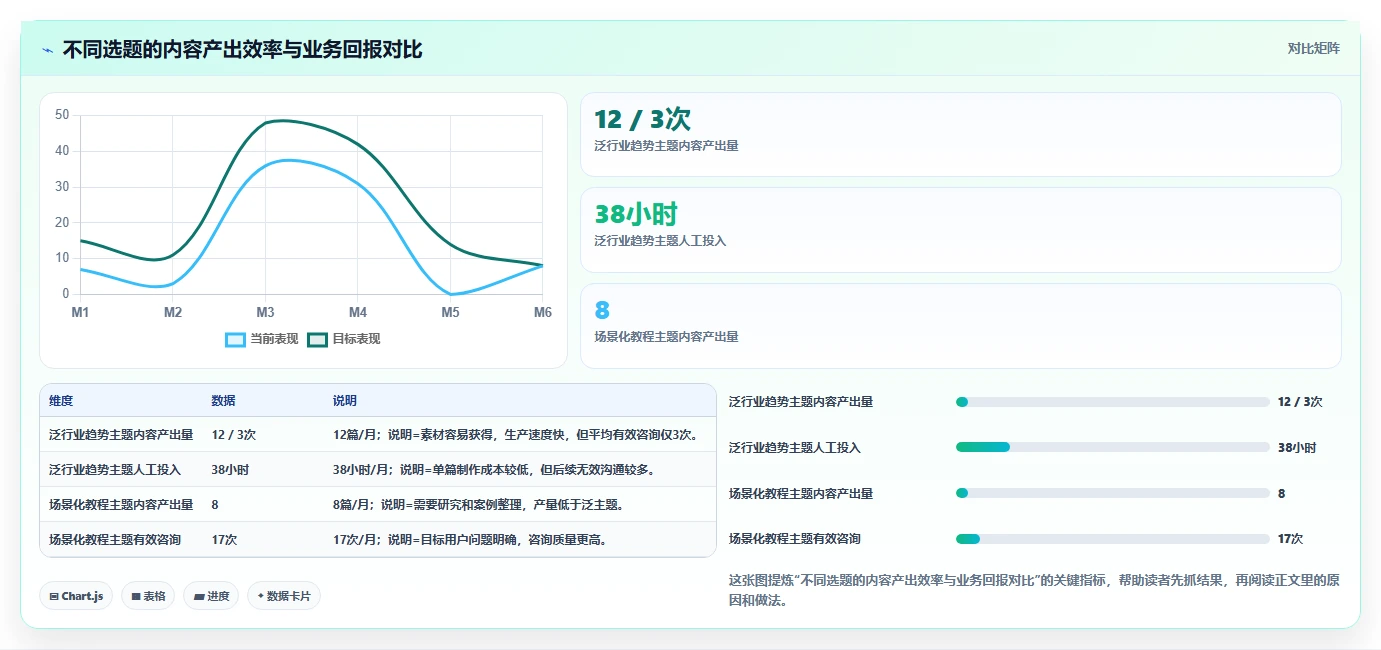Click the M5 axis label
Screen dimensions: 1381x650
pyautogui.click(x=450, y=313)
